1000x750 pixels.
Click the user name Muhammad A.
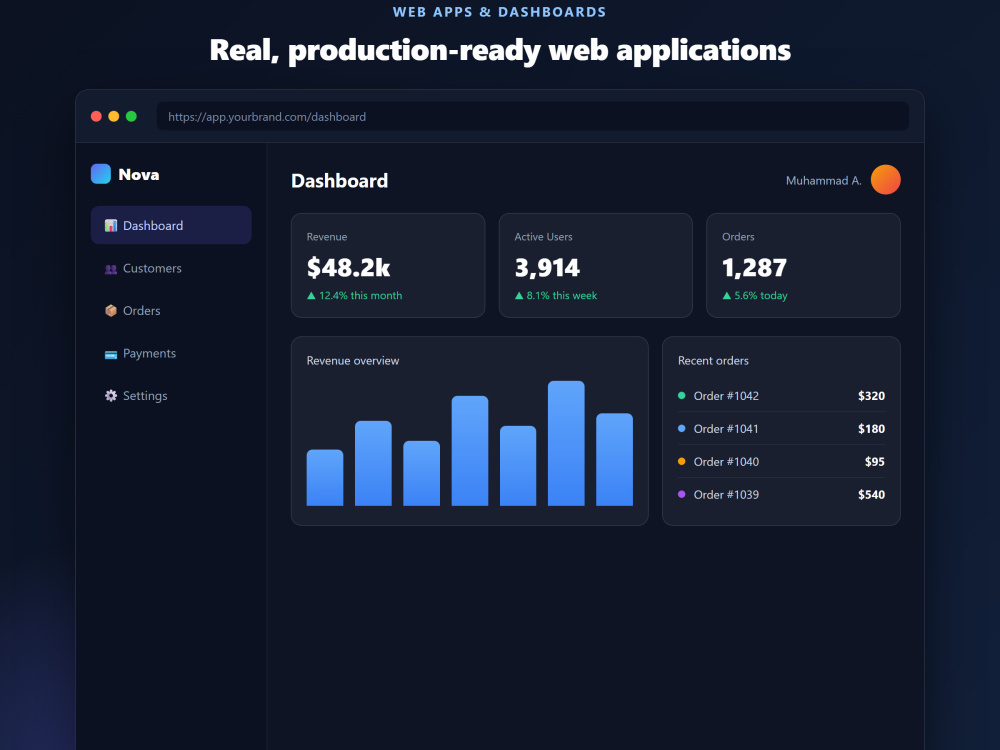[x=823, y=180]
